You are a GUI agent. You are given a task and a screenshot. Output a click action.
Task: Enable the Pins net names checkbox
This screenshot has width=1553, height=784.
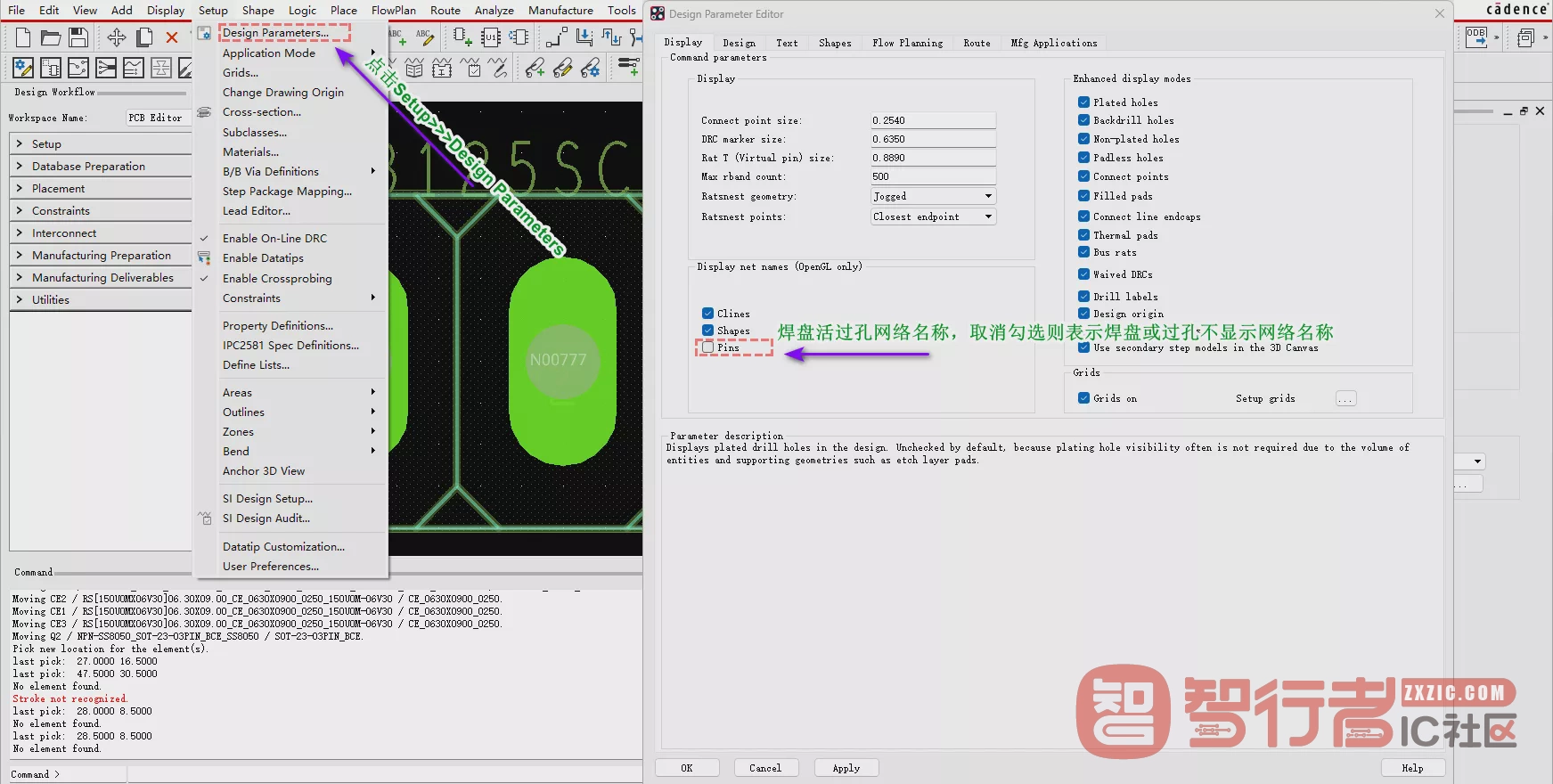(x=708, y=348)
